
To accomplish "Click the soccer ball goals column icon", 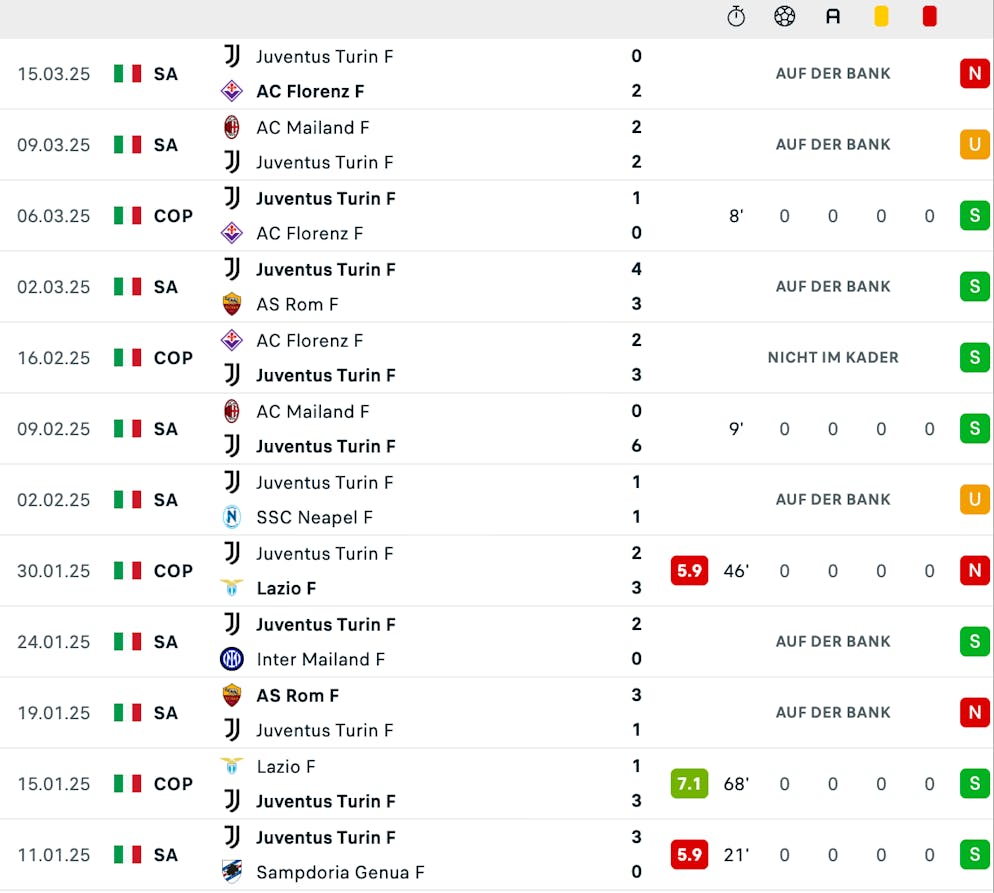I will pos(785,16).
